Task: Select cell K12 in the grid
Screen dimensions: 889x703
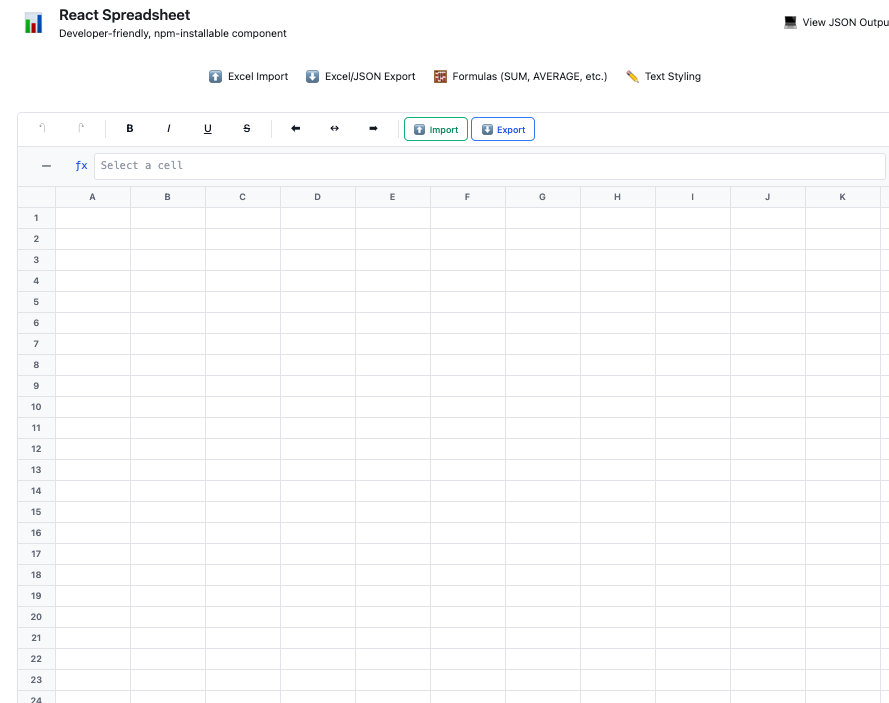Action: coord(843,449)
